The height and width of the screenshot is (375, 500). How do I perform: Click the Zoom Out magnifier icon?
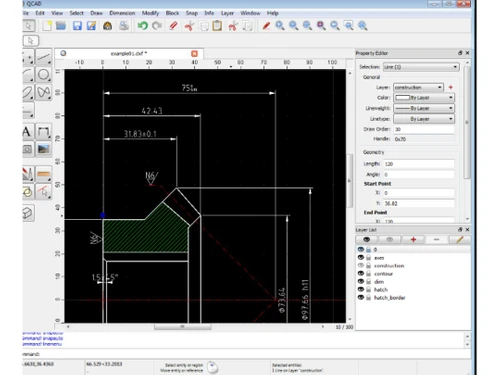(x=294, y=26)
